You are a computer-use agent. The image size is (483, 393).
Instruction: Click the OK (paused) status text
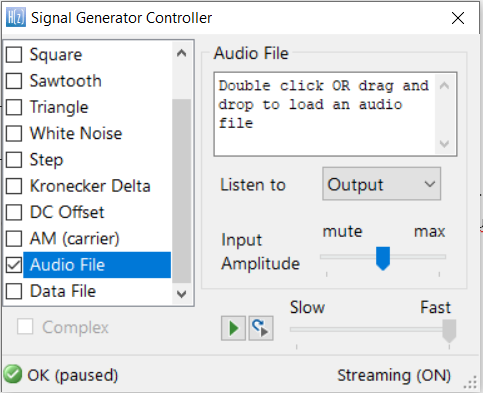pyautogui.click(x=73, y=376)
